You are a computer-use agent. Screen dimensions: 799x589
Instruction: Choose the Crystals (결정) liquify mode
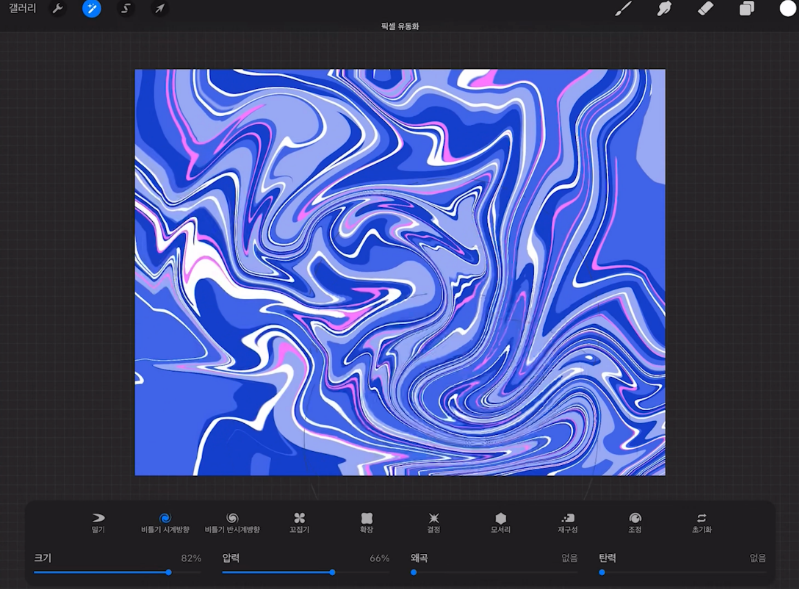tap(433, 522)
